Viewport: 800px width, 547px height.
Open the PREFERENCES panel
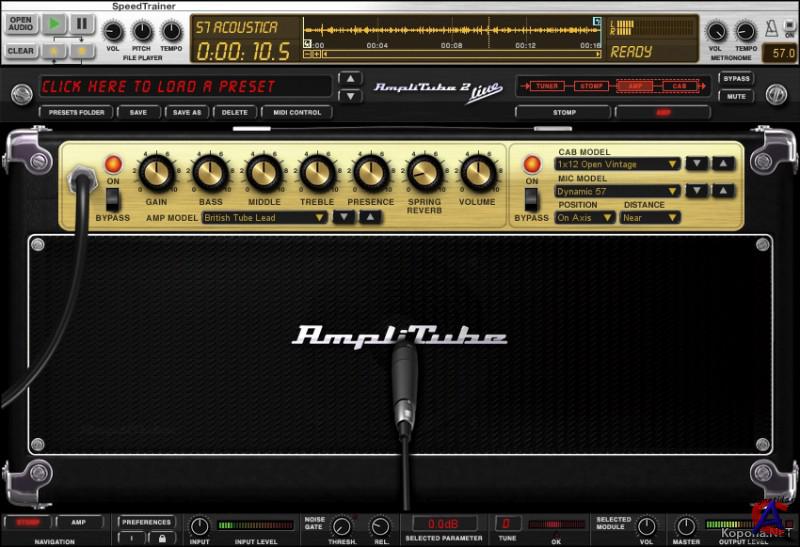(x=147, y=522)
